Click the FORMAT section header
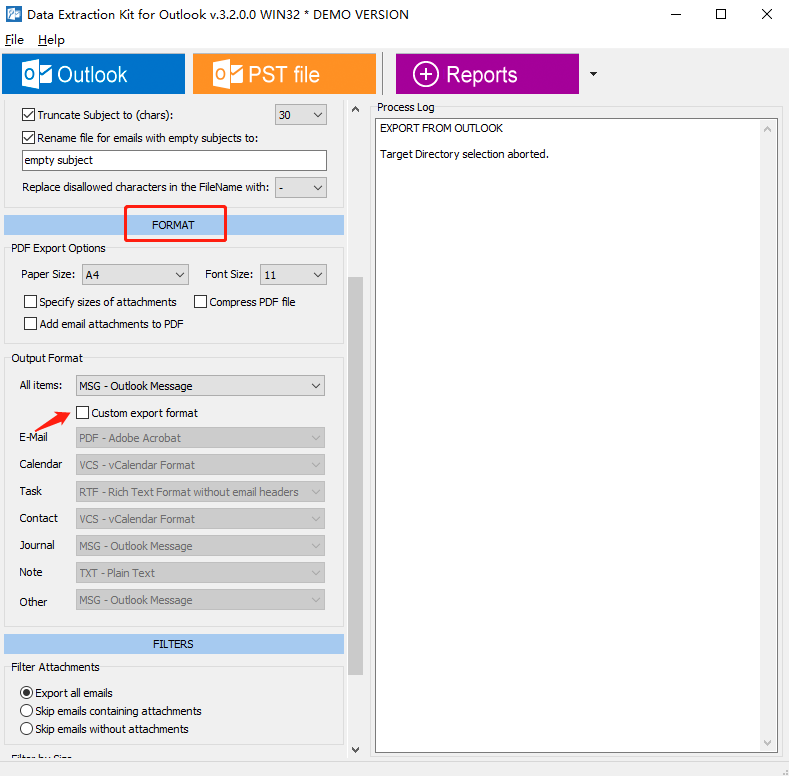Screen dimensions: 789x776 coord(173,225)
